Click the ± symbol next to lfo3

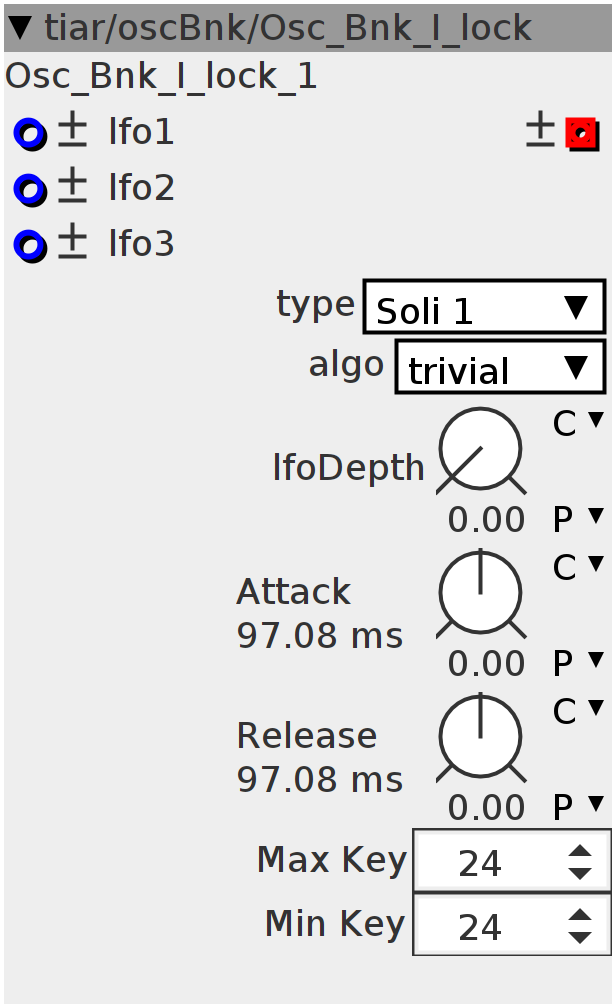72,241
